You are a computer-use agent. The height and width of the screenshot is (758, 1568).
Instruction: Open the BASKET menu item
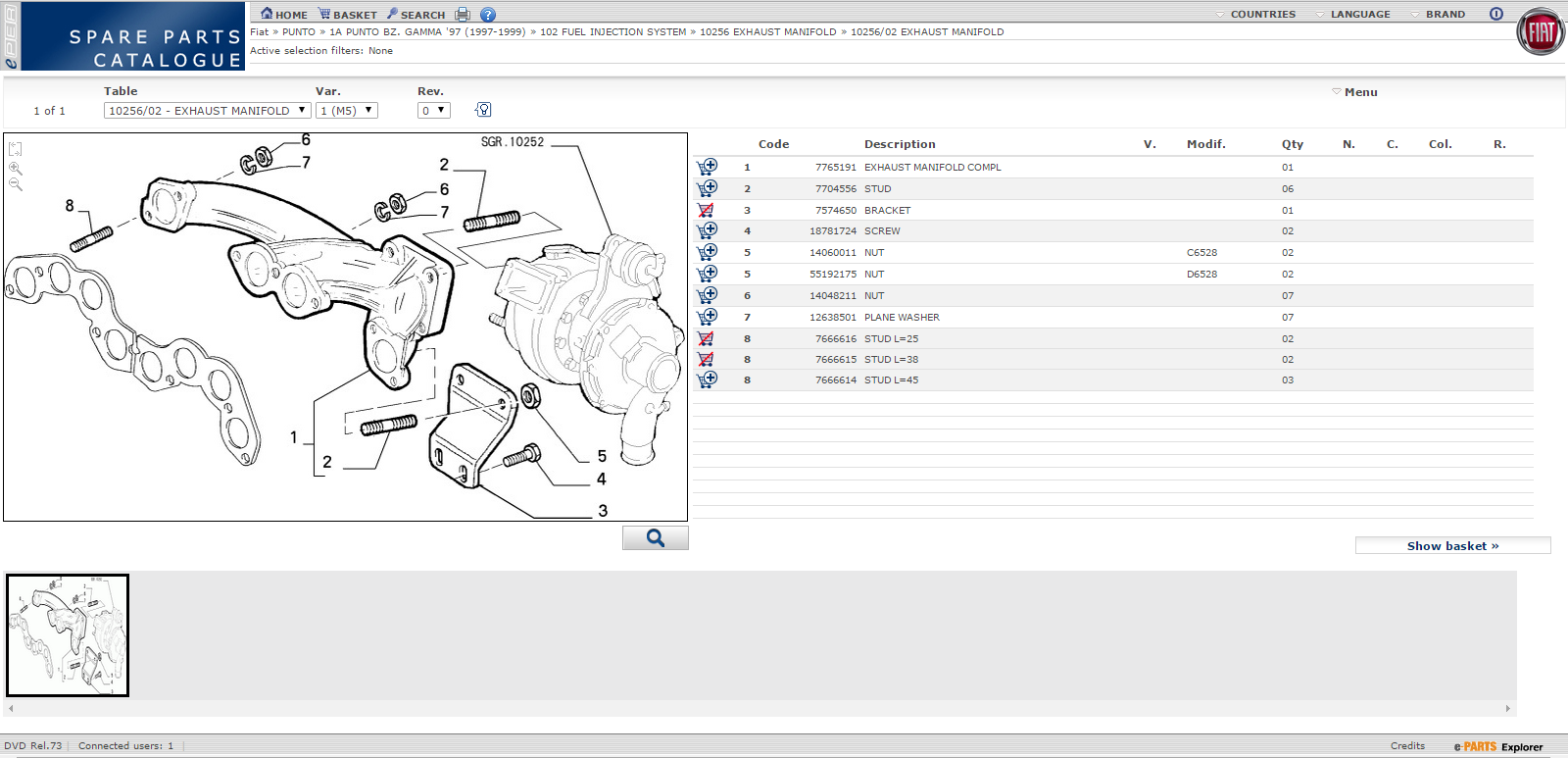coord(348,15)
